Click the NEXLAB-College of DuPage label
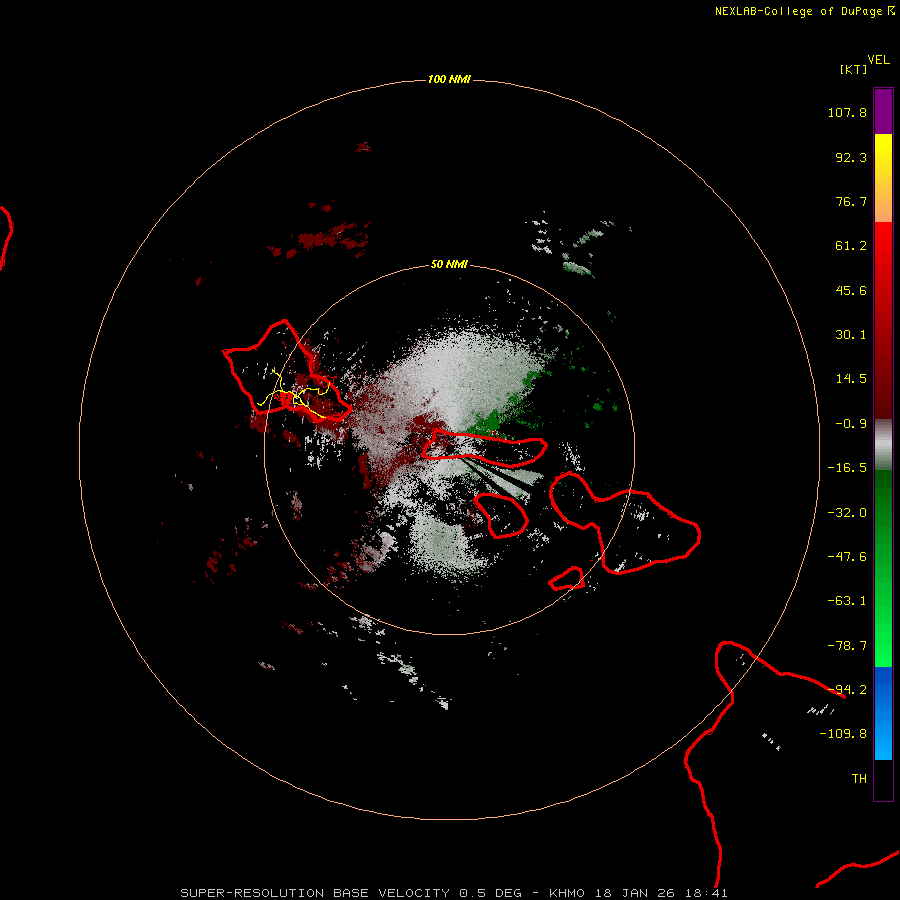This screenshot has width=900, height=900. pos(805,11)
